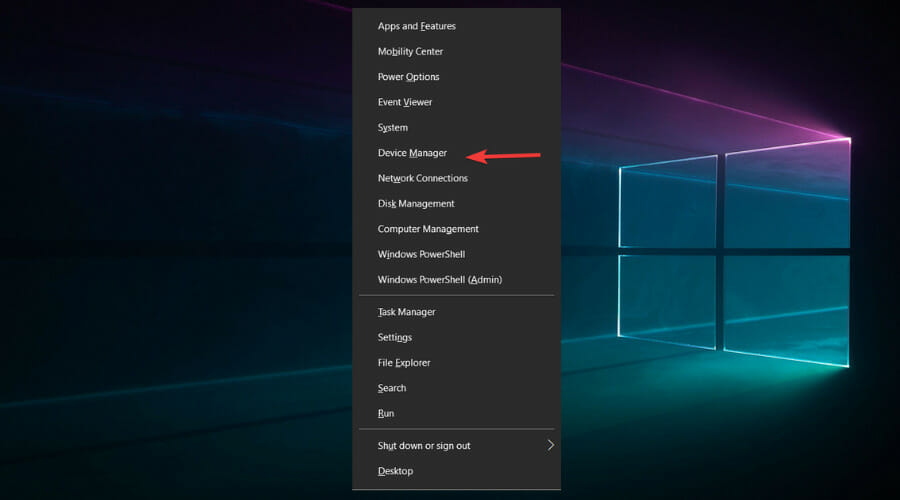
Task: Show the Desktop
Action: click(x=456, y=471)
